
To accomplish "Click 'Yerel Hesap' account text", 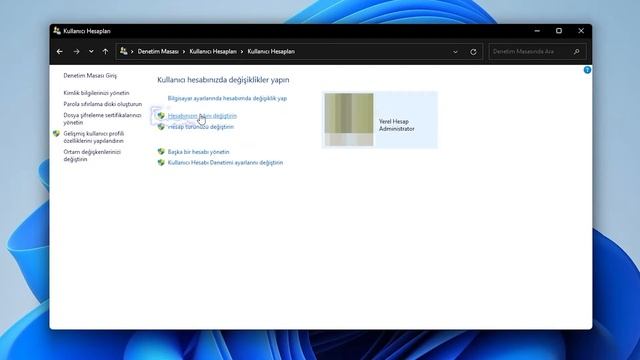I will pos(394,122).
